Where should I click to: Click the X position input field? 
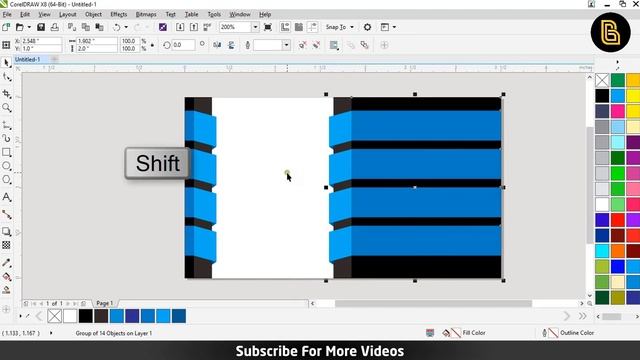(41, 41)
